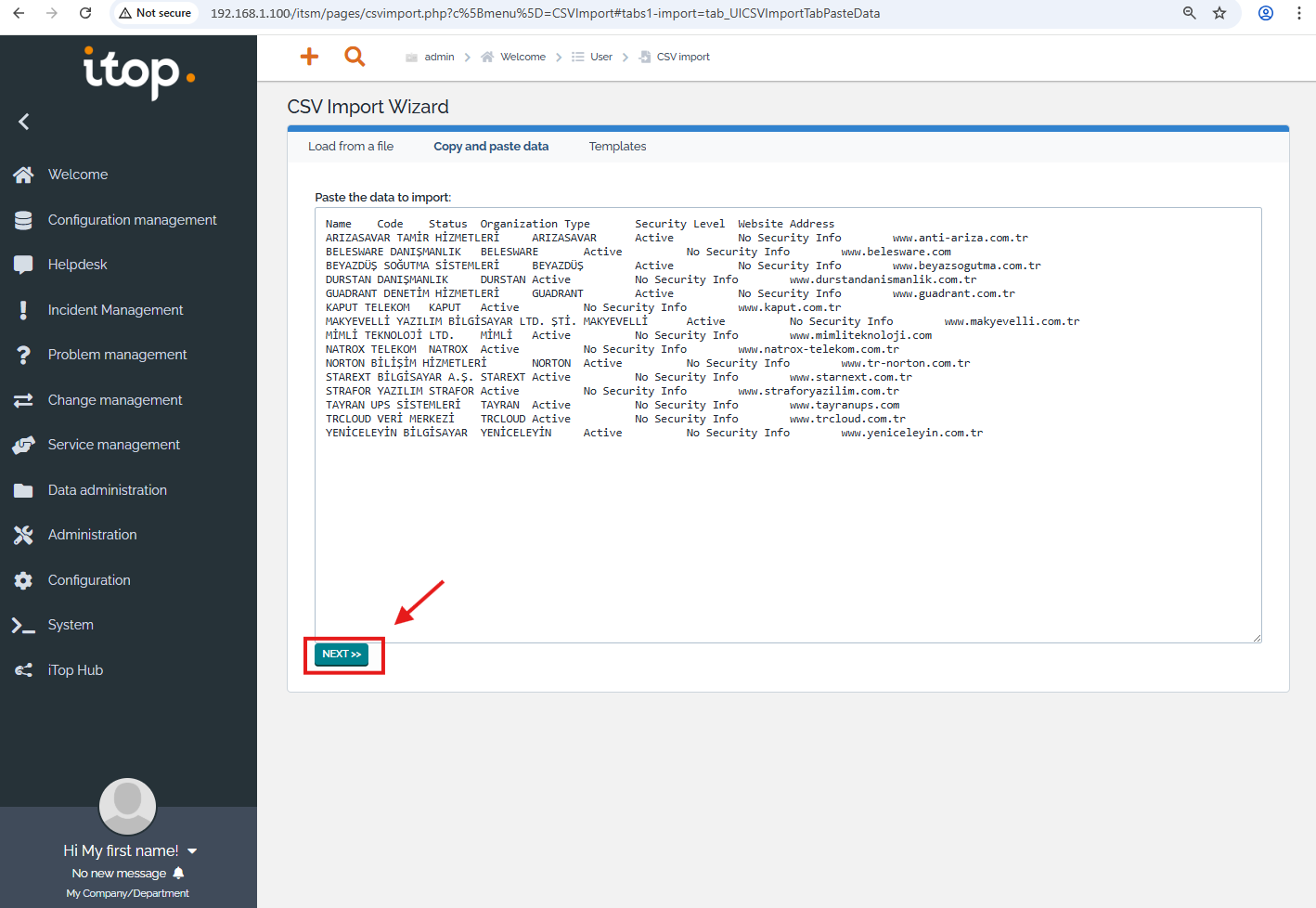The image size is (1316, 908).
Task: Click inside the paste data text area
Action: click(x=788, y=425)
